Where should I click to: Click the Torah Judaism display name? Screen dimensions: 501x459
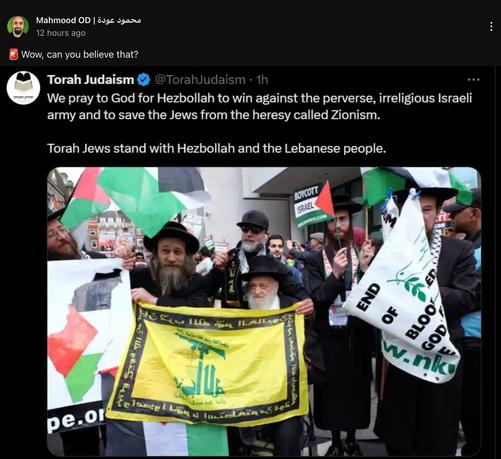coord(90,80)
